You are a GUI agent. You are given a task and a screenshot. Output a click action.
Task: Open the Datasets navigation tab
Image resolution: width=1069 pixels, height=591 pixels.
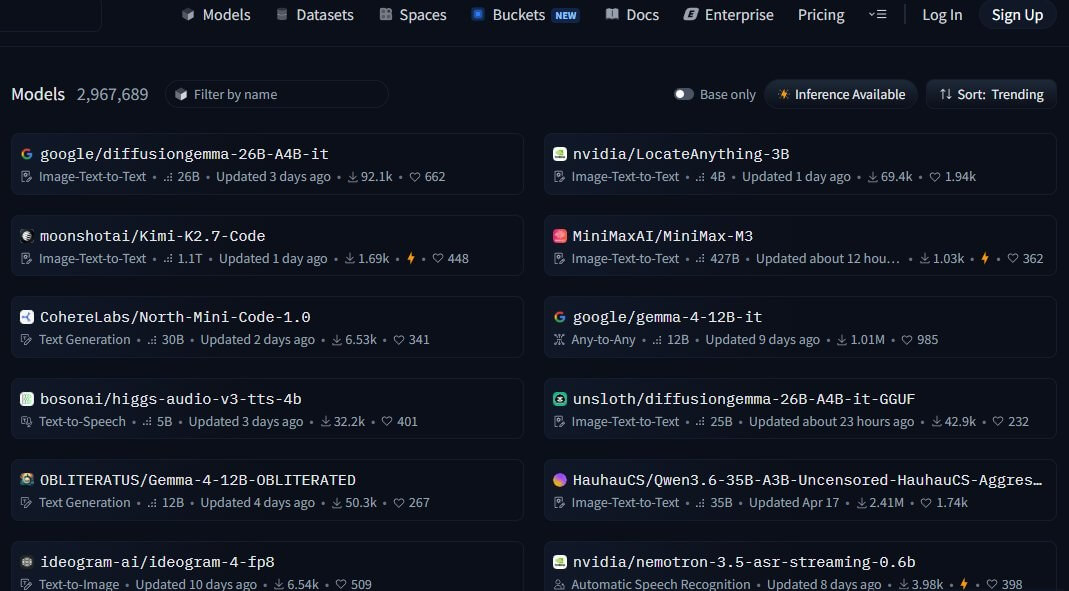314,14
